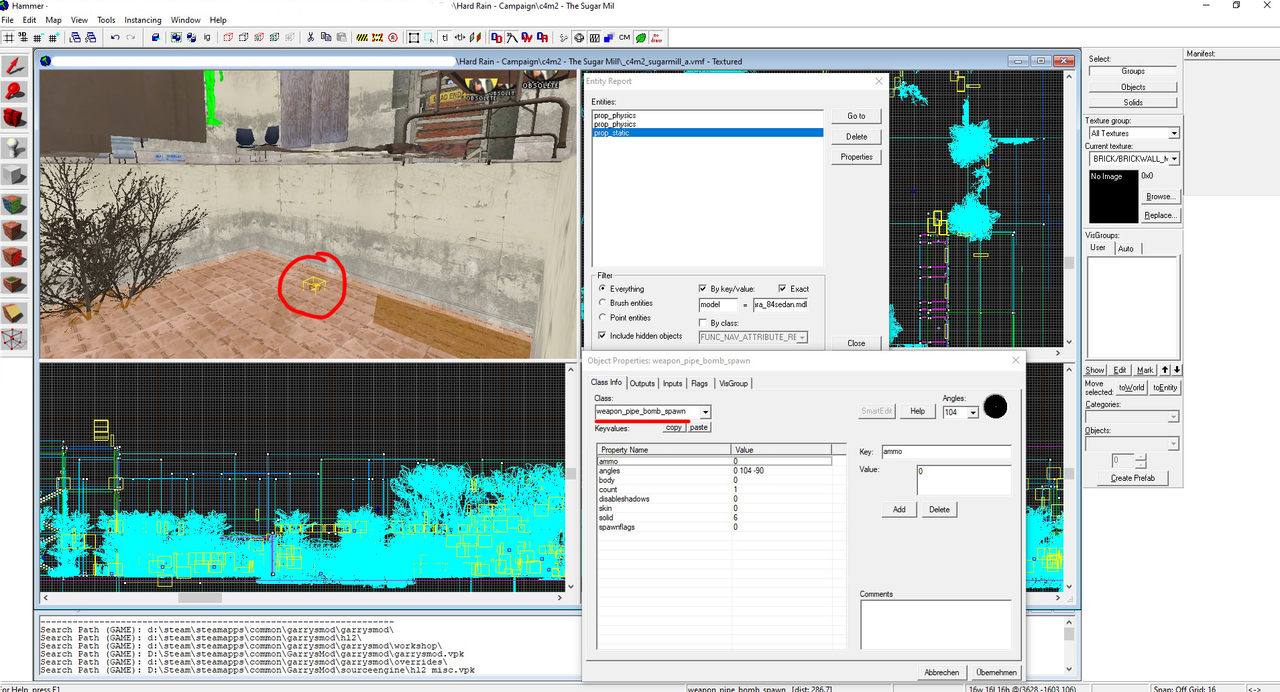This screenshot has height=692, width=1280.
Task: Switch to the Outputs tab
Action: coord(642,383)
